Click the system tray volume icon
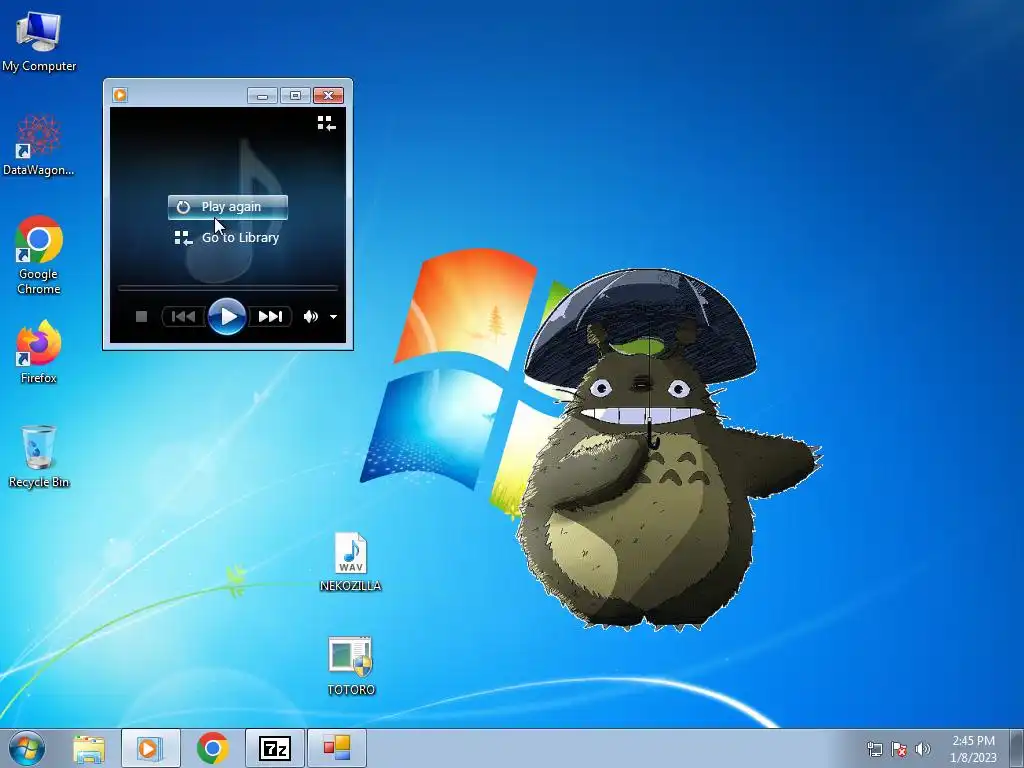Image resolution: width=1024 pixels, height=768 pixels. pos(922,749)
